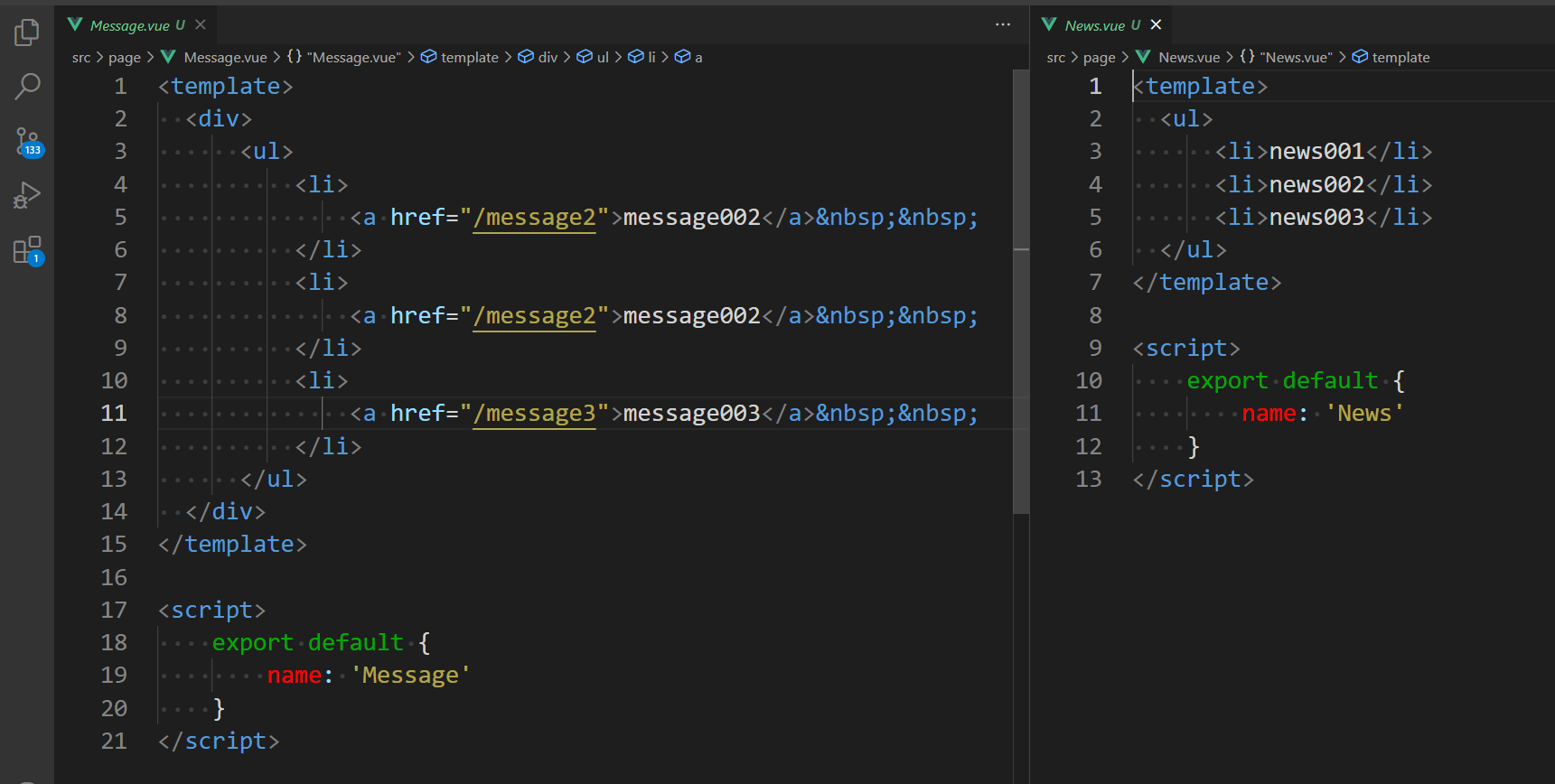Select template in Message.vue breadcrumb

460,57
